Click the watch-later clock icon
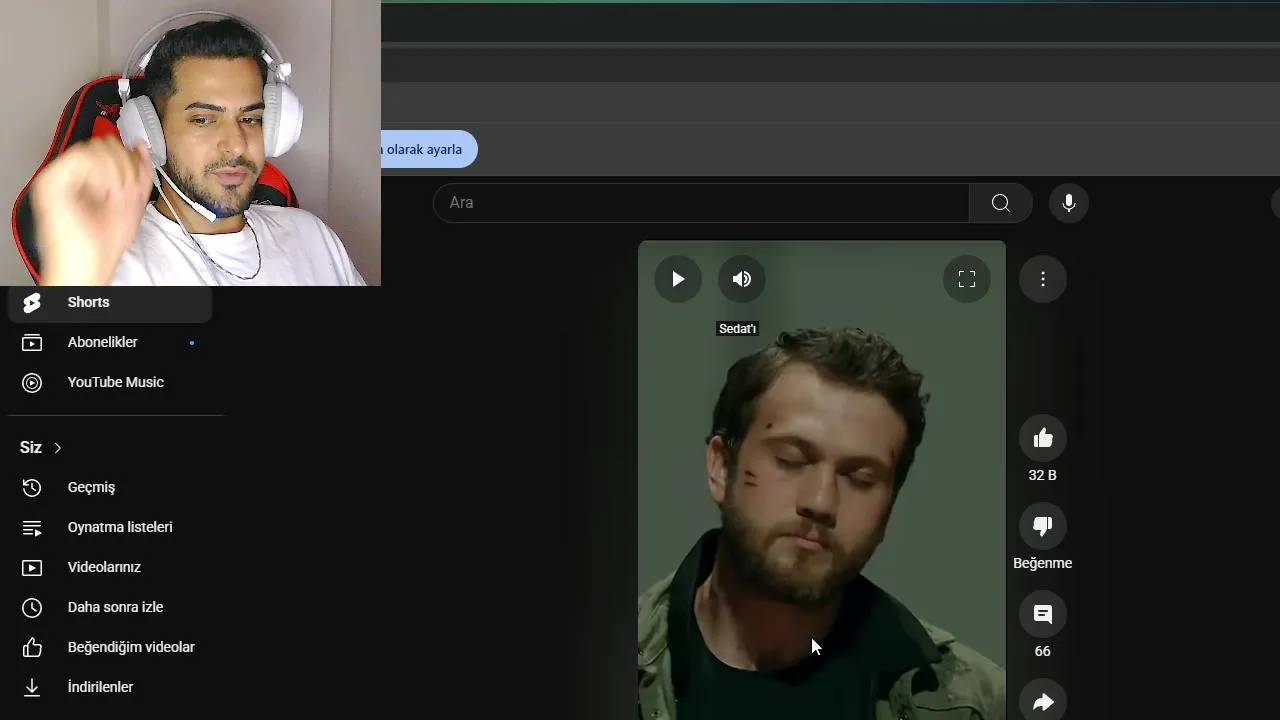1280x720 pixels. pyautogui.click(x=32, y=607)
